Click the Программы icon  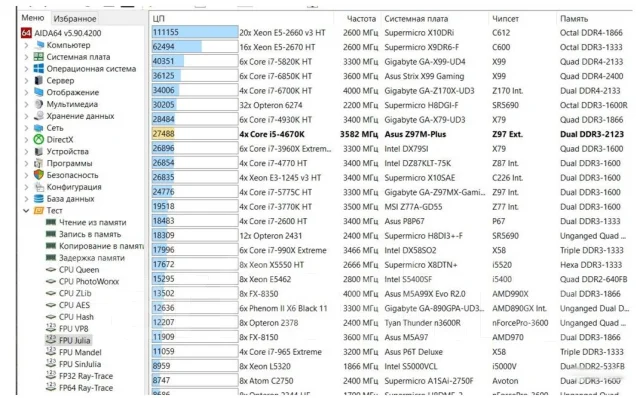coord(39,163)
